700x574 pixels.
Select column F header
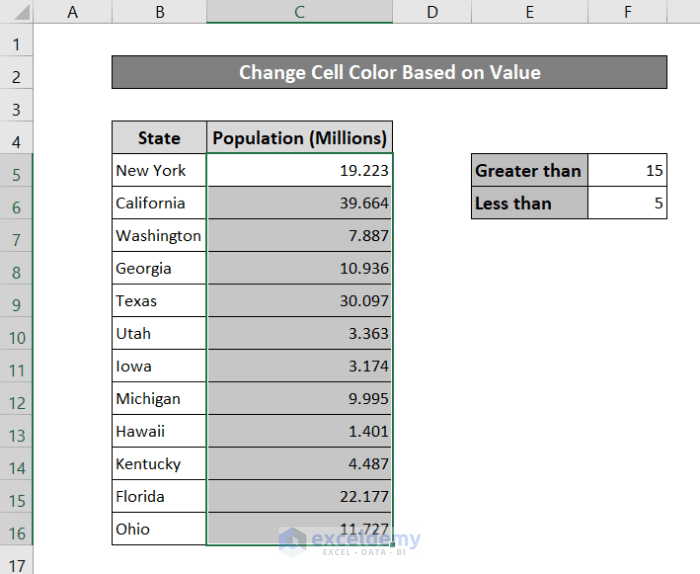tap(628, 12)
